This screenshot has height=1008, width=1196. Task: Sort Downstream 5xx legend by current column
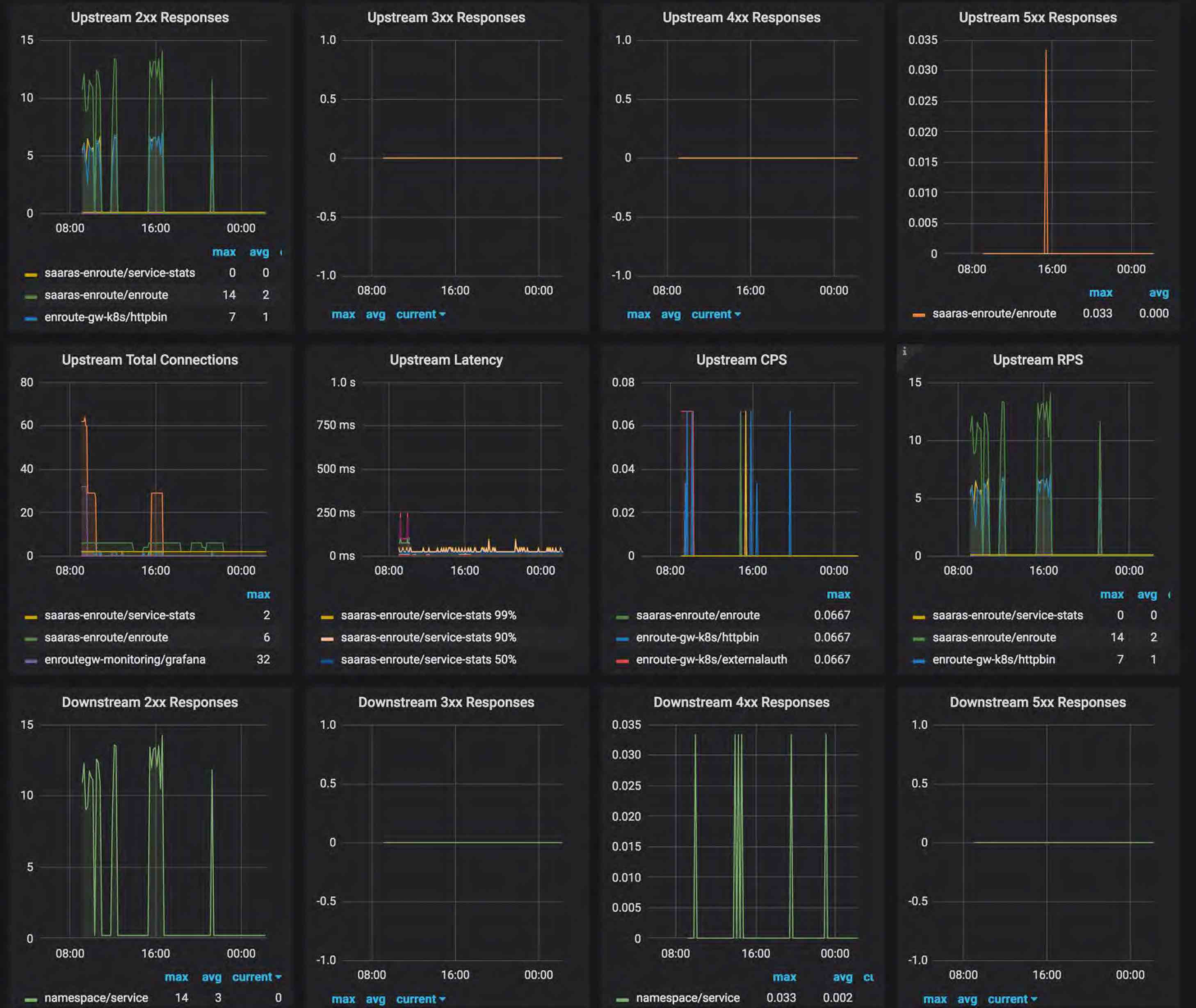click(x=1012, y=999)
